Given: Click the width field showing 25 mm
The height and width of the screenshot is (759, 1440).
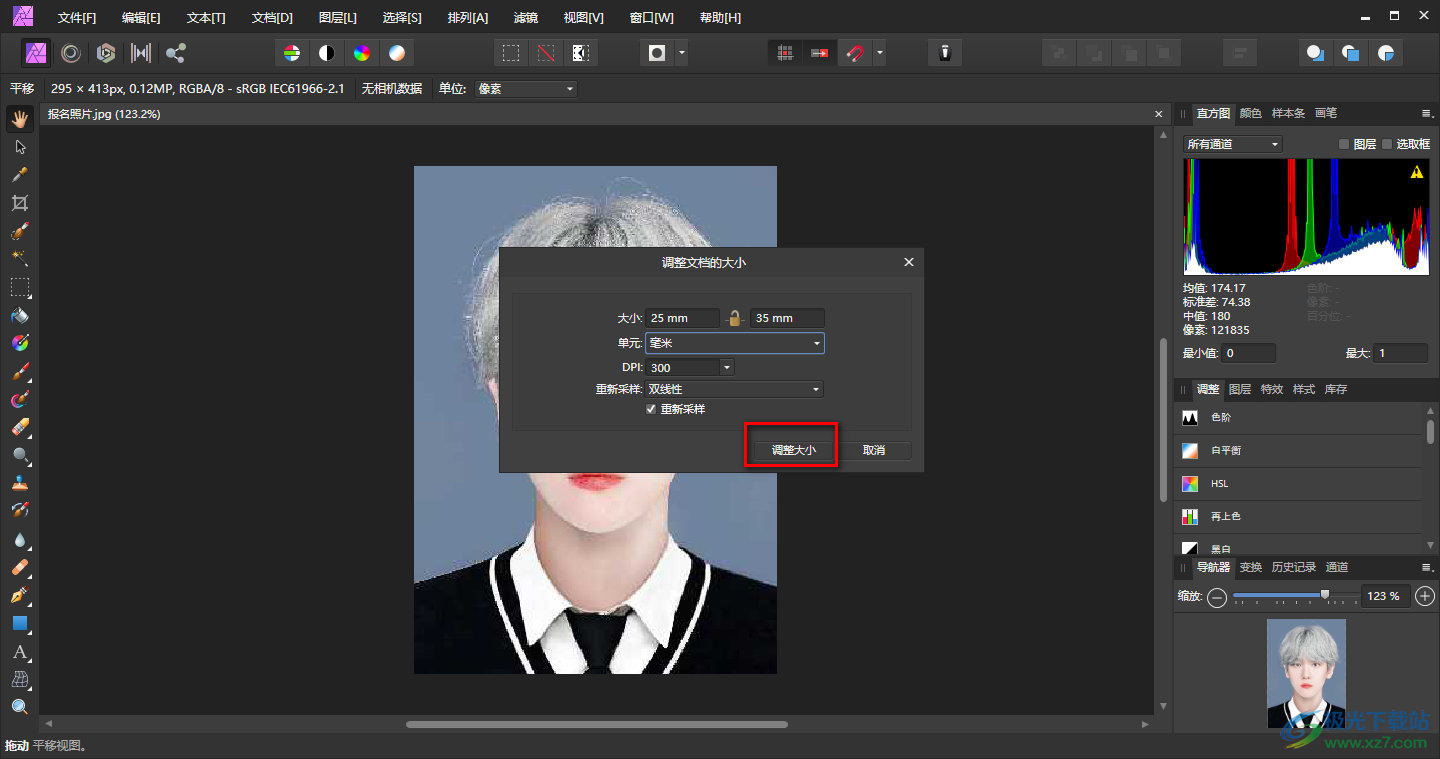Looking at the screenshot, I should tap(682, 318).
